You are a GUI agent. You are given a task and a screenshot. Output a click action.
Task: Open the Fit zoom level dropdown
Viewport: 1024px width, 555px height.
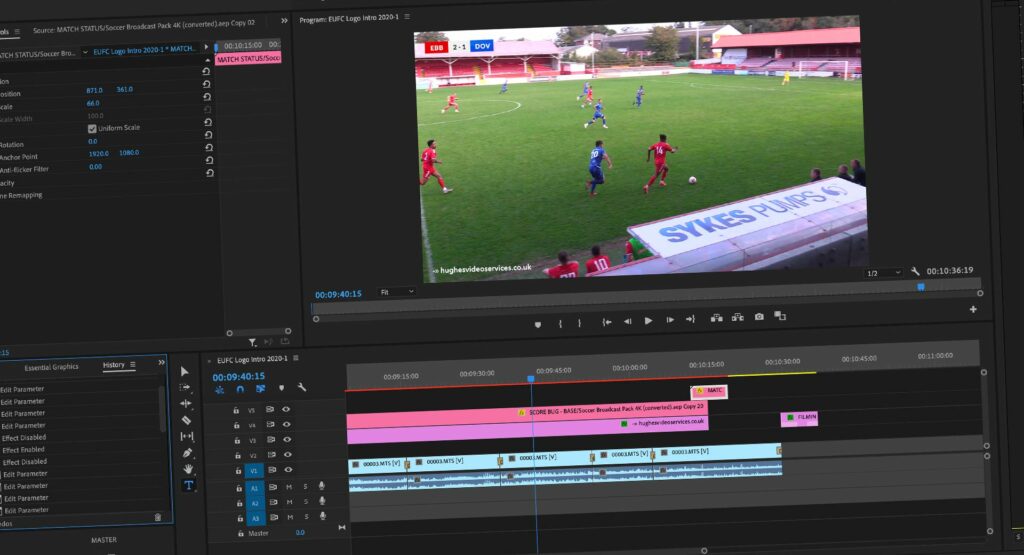397,292
